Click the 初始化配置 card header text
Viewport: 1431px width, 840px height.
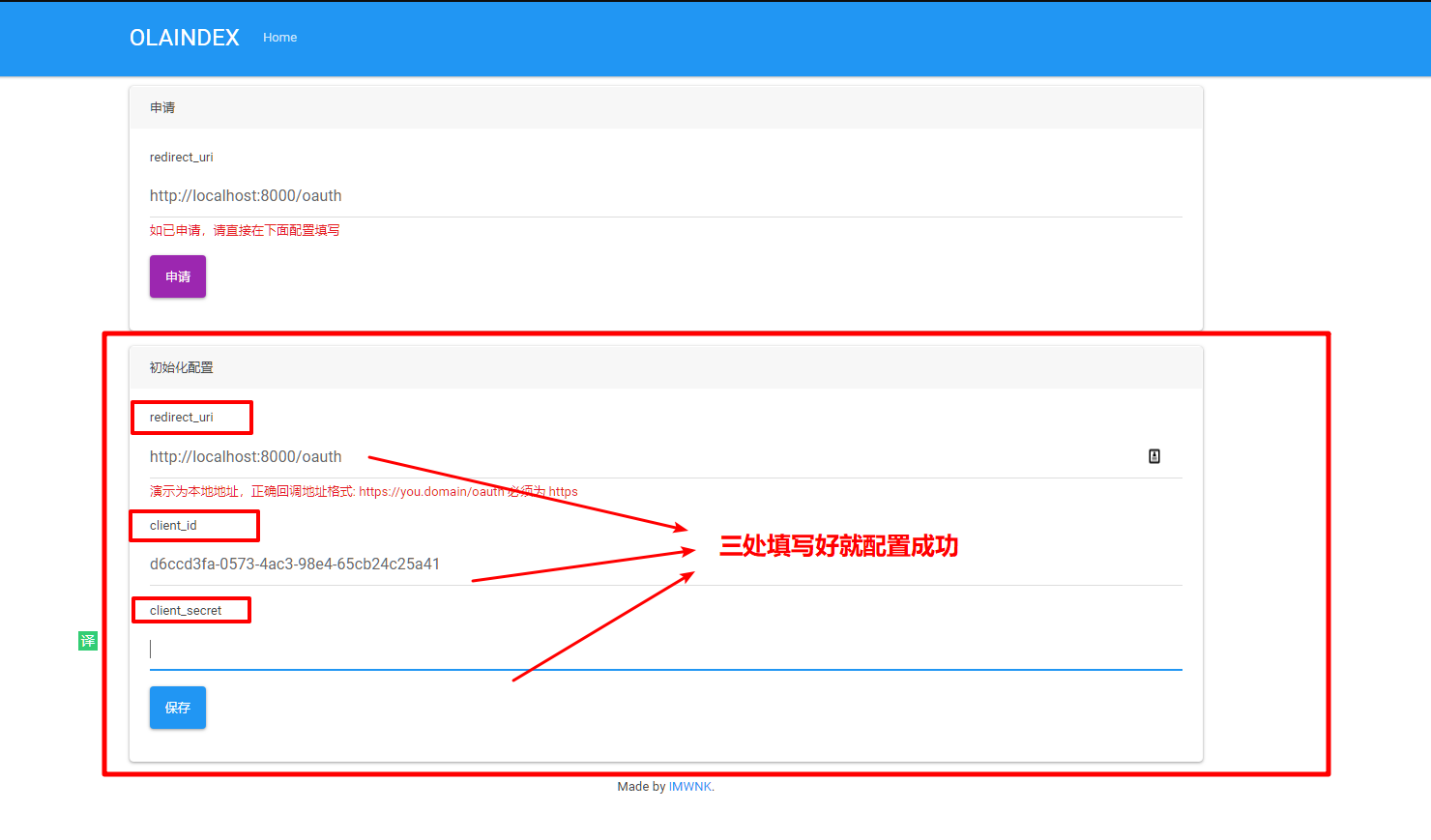pyautogui.click(x=182, y=367)
